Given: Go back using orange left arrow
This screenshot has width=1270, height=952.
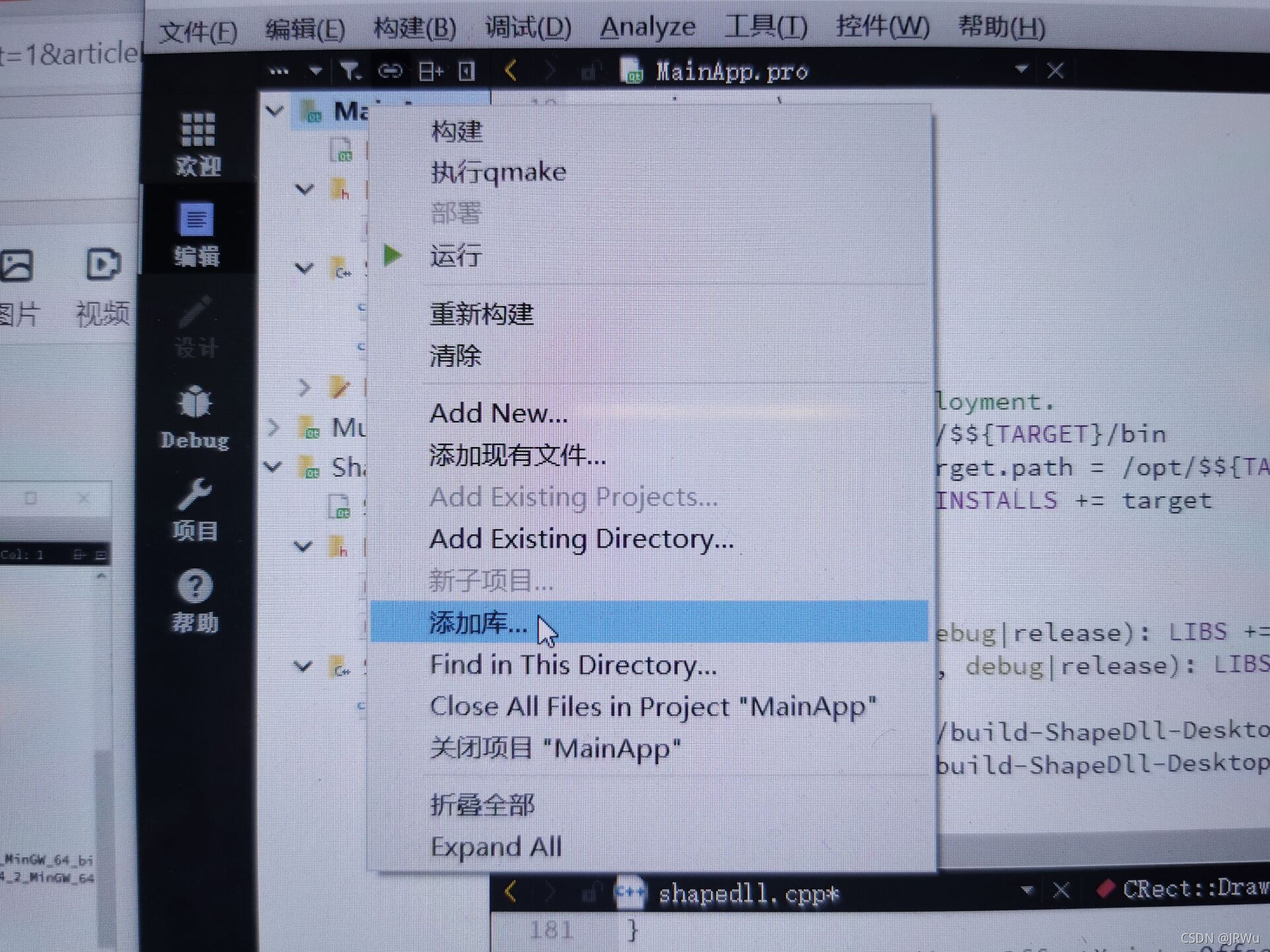Looking at the screenshot, I should tap(511, 70).
